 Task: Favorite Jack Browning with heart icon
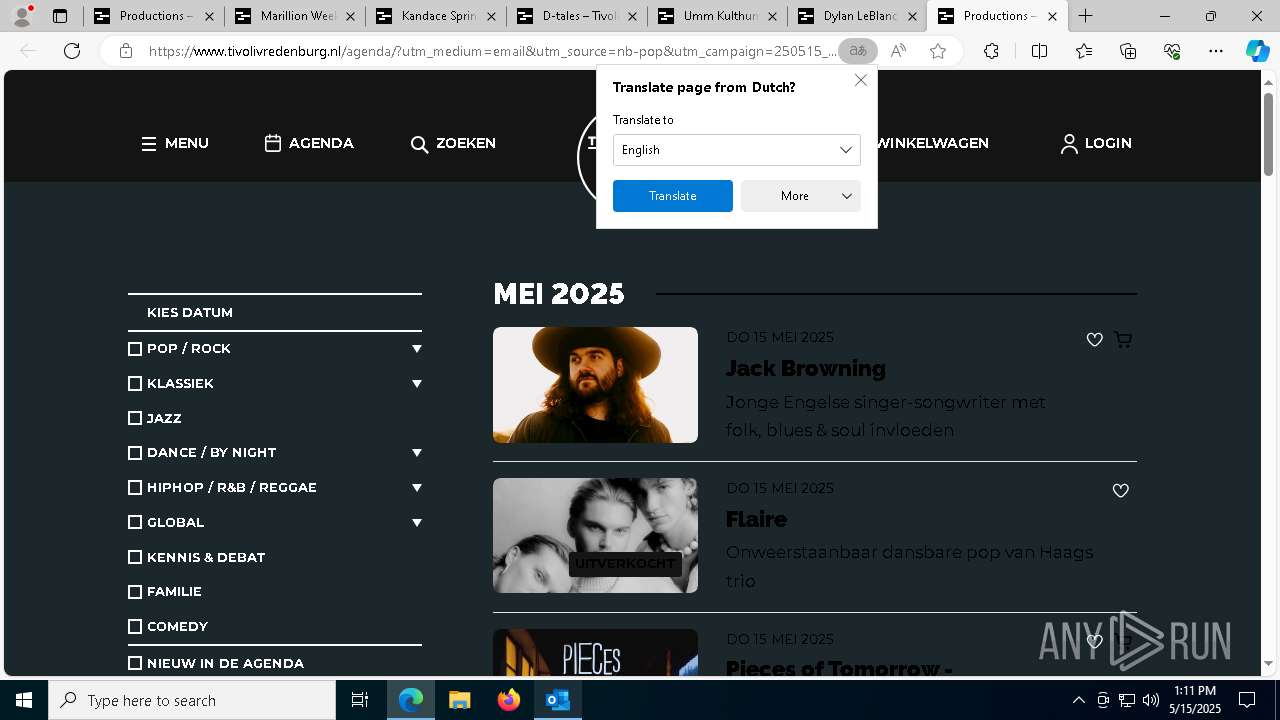1095,340
